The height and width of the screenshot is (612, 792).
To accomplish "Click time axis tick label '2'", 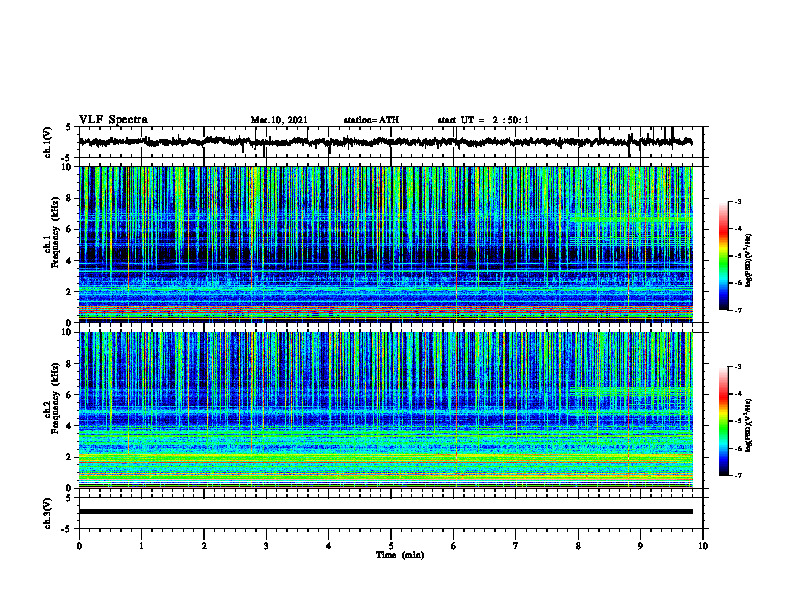I will coord(204,546).
